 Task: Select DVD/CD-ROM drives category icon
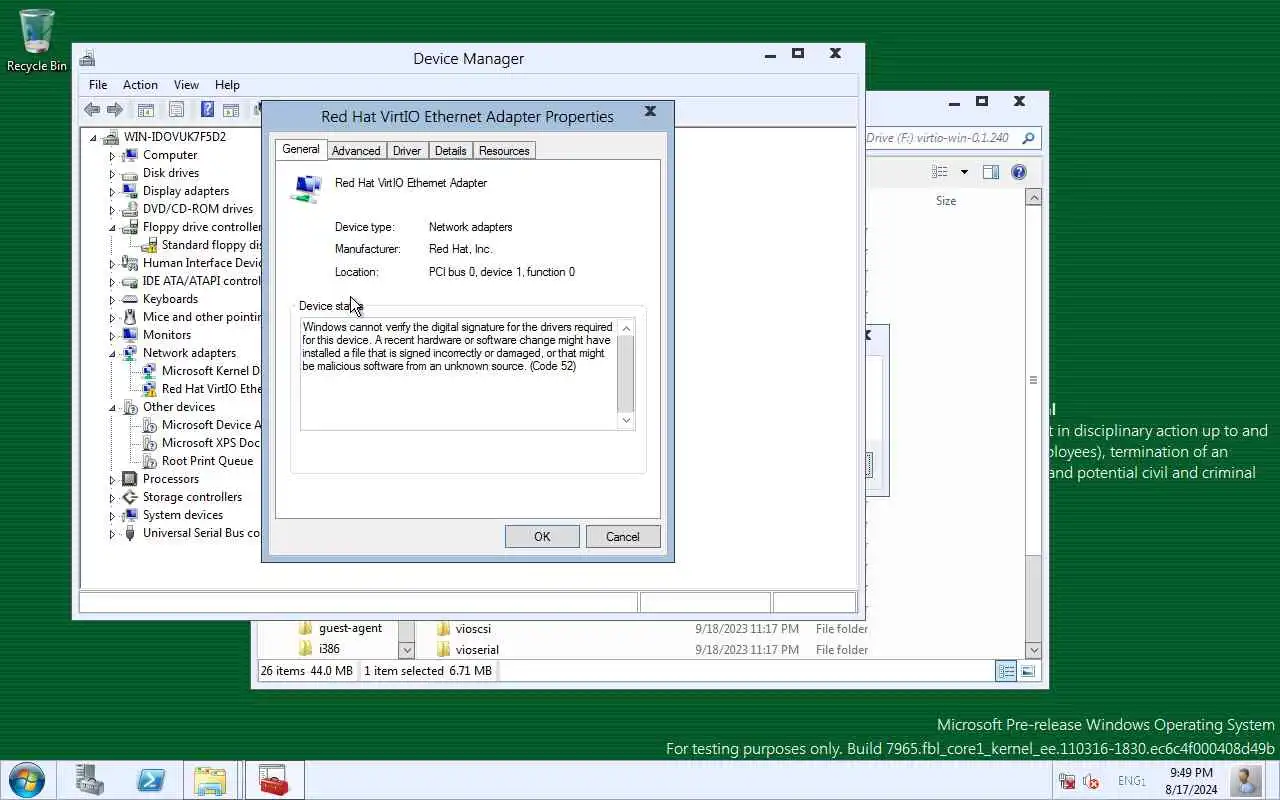129,209
